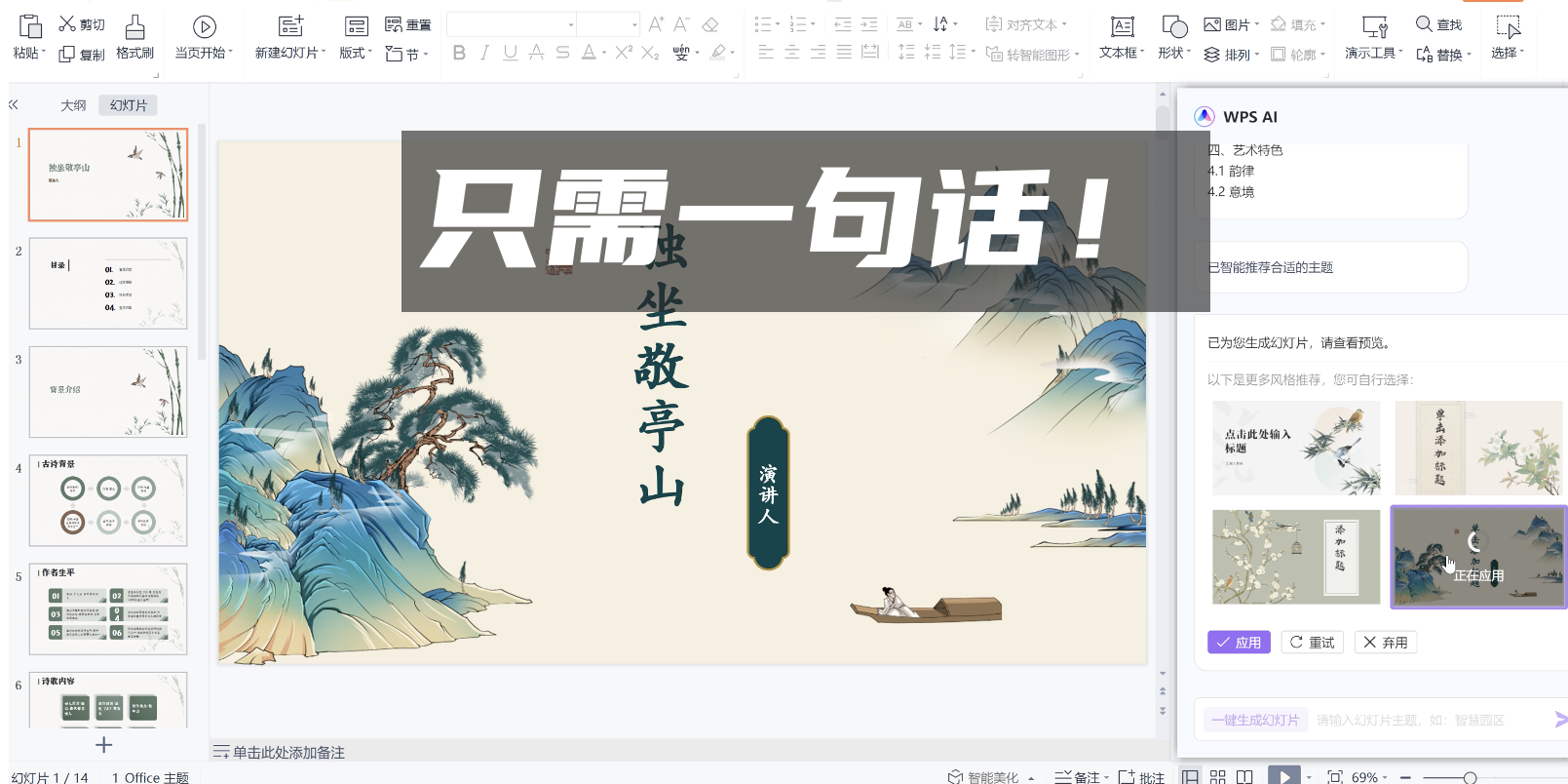Click the Cut (剪切) scissors icon
The image size is (1568, 784).
[67, 24]
